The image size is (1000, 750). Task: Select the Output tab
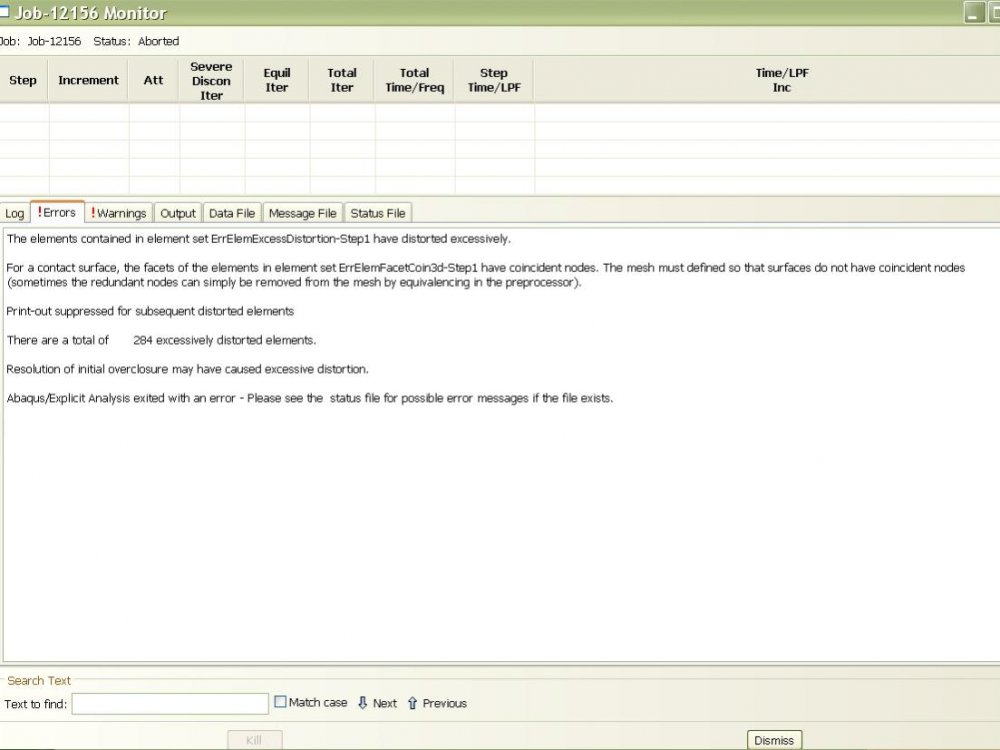pos(178,213)
